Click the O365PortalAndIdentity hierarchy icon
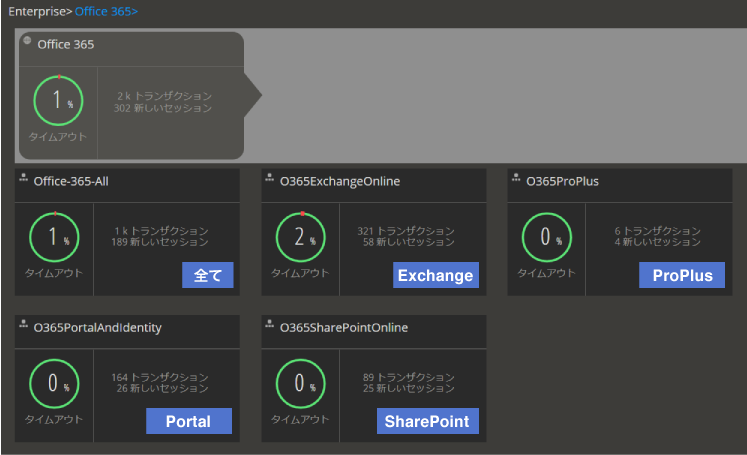Image resolution: width=747 pixels, height=455 pixels. click(23, 324)
